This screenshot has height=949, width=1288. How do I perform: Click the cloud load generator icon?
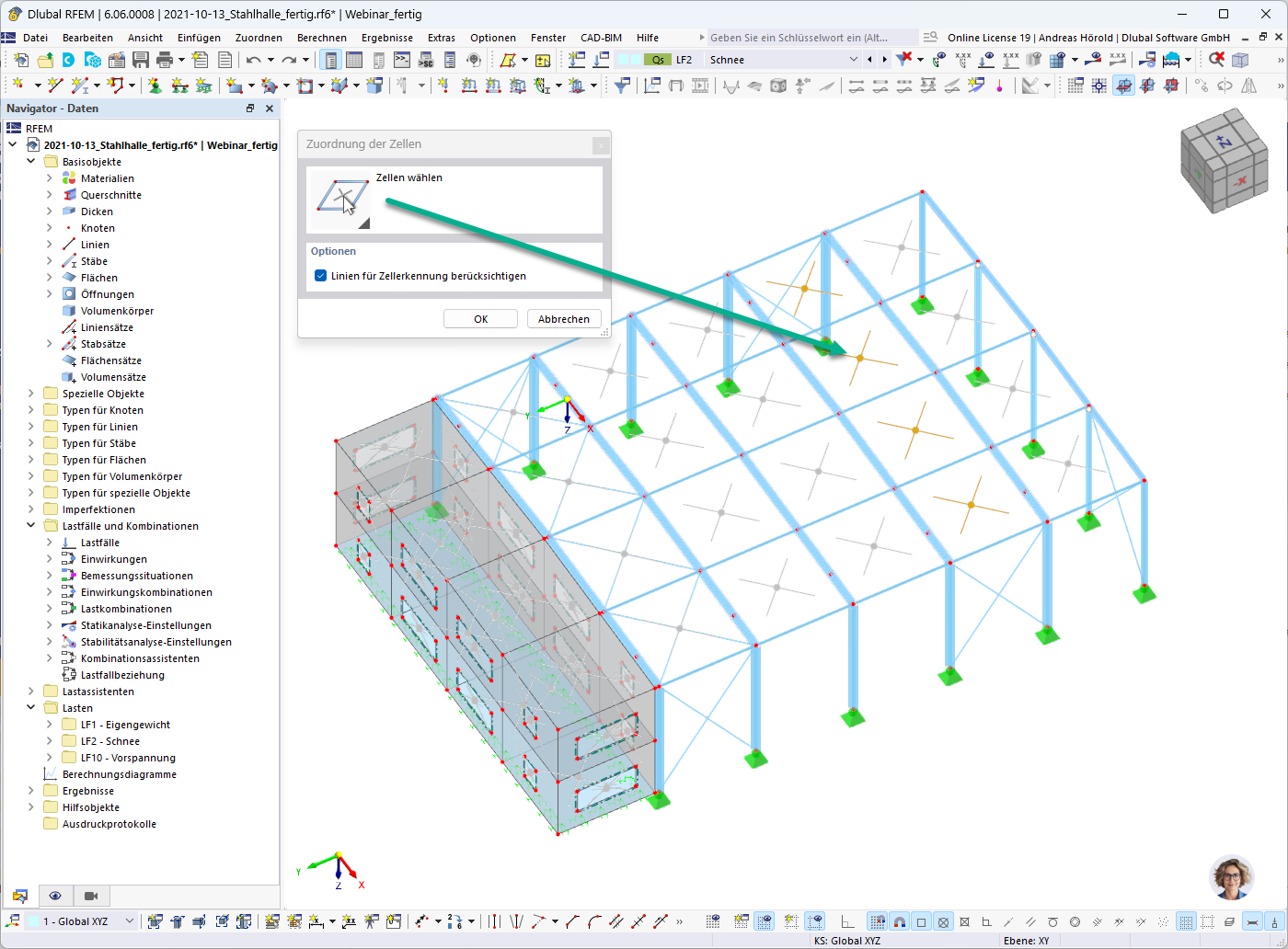[x=1171, y=60]
